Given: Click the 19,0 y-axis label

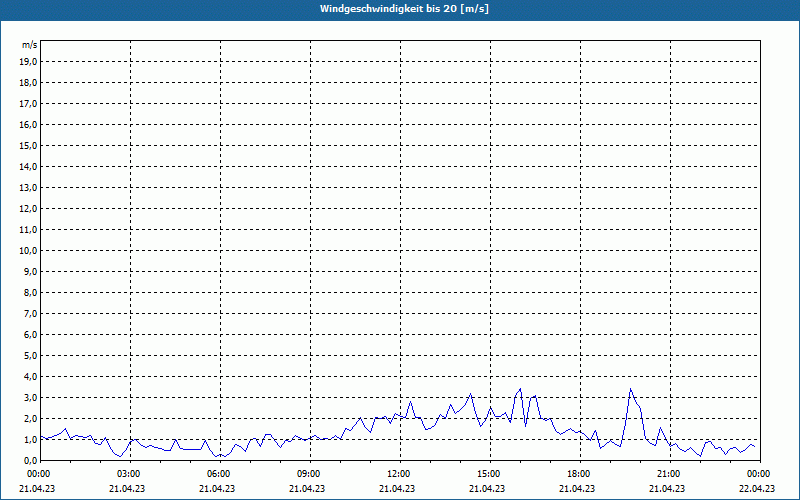Looking at the screenshot, I should 28,62.
